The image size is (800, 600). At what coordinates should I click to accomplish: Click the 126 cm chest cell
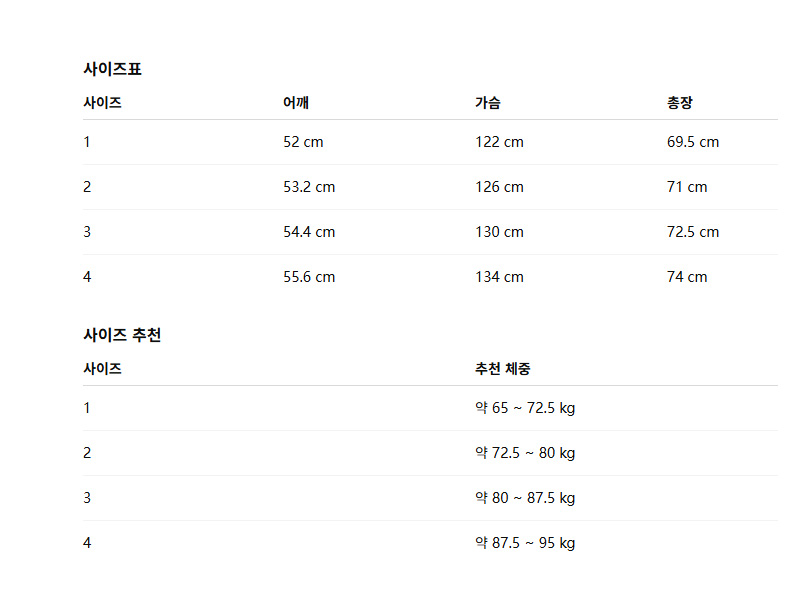pyautogui.click(x=499, y=187)
